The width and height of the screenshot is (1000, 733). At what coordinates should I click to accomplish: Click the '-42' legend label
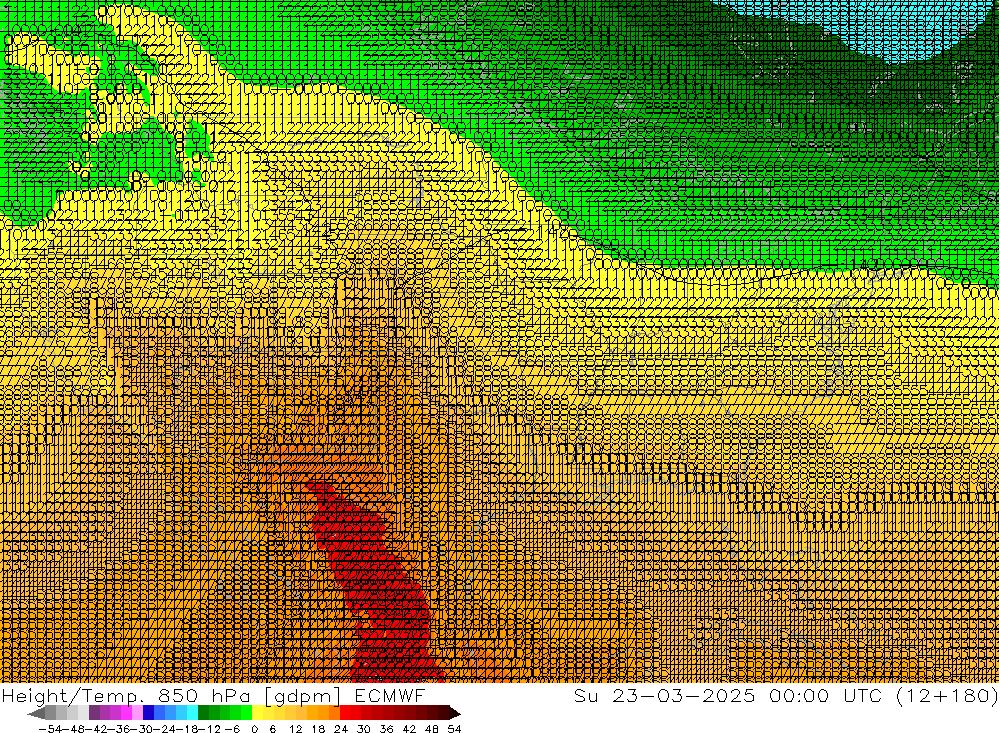pos(95,728)
